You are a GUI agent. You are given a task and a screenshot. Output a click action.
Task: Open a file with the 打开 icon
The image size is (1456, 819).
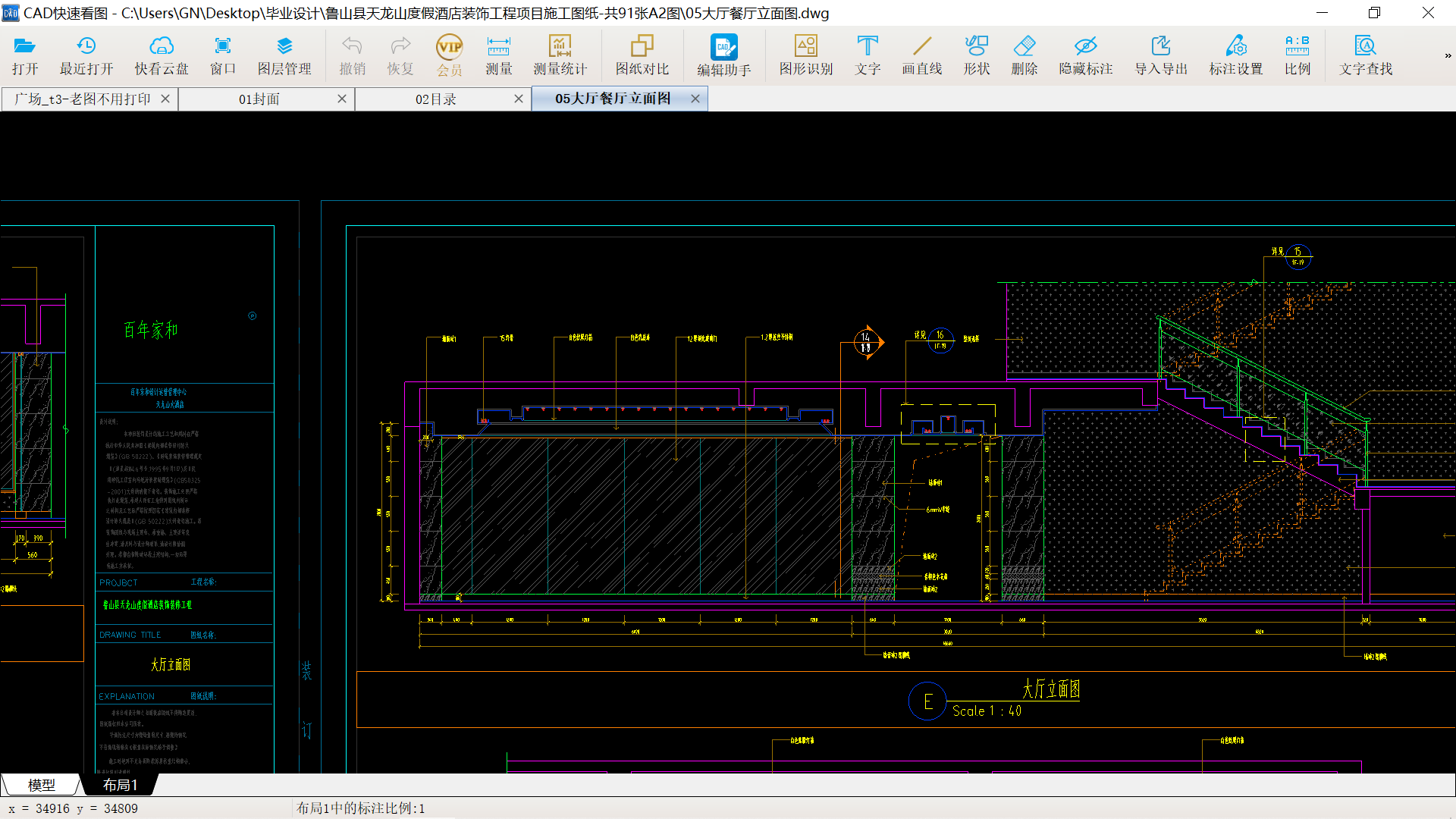click(25, 55)
